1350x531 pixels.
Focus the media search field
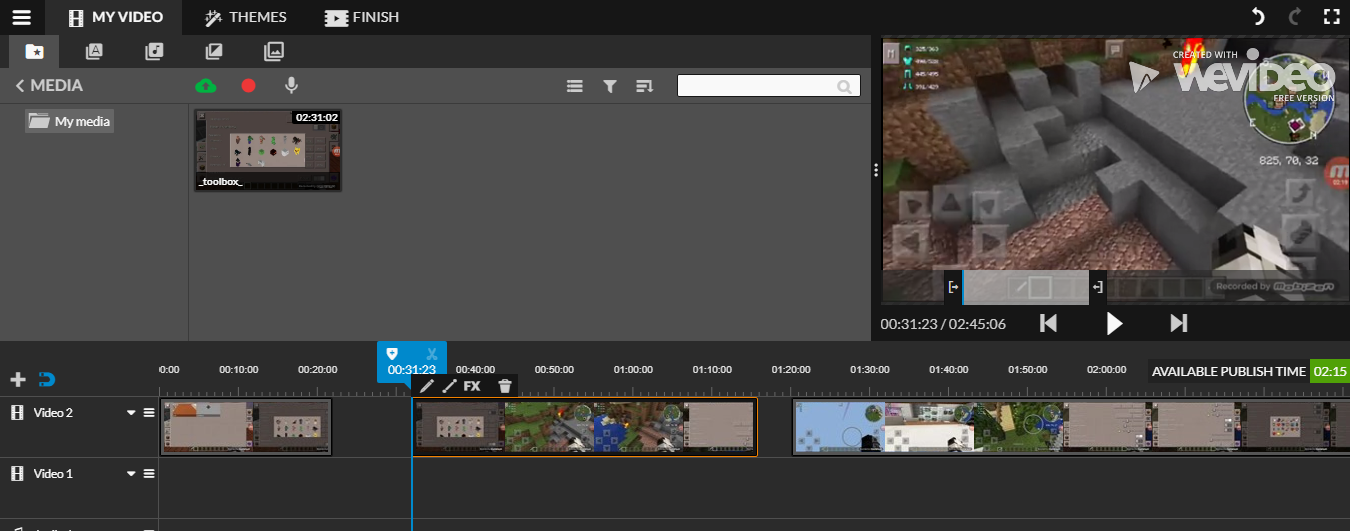click(x=768, y=86)
